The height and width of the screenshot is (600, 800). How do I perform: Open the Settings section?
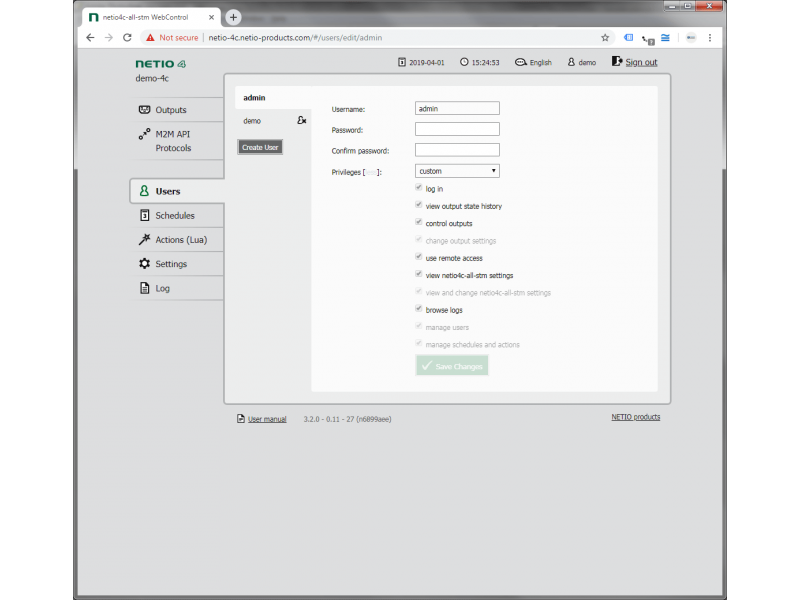coord(177,264)
